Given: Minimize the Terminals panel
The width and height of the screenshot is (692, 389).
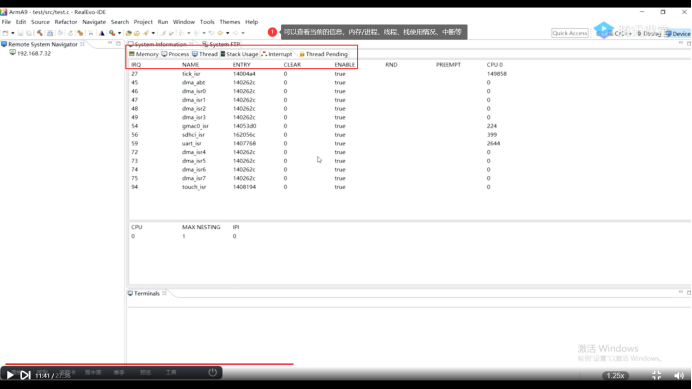Looking at the screenshot, I should (x=681, y=292).
